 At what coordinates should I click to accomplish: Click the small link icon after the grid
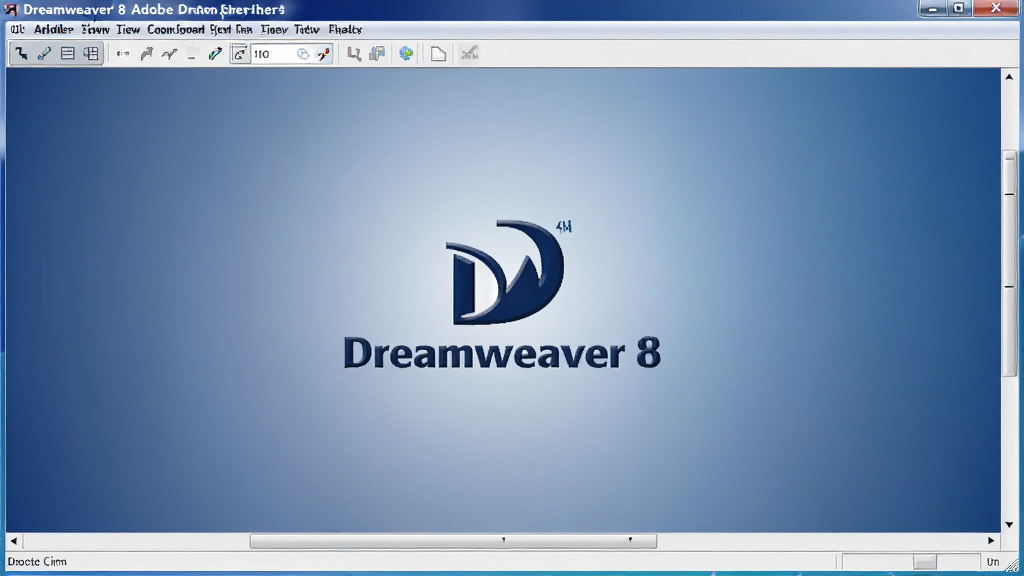(123, 54)
